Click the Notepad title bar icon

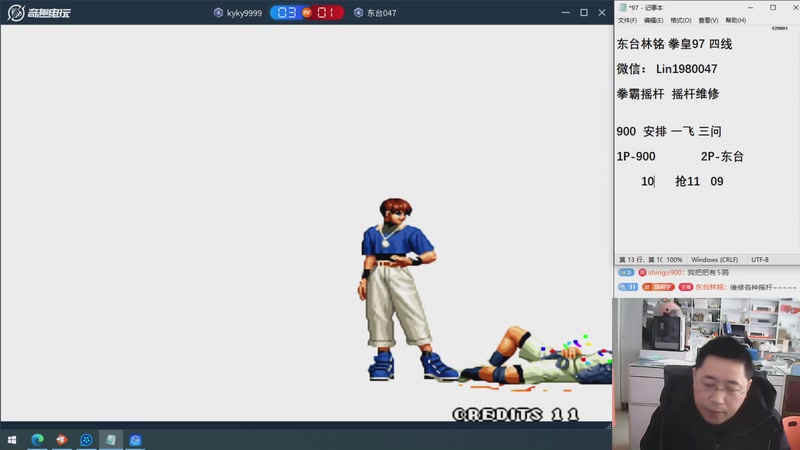[x=622, y=8]
